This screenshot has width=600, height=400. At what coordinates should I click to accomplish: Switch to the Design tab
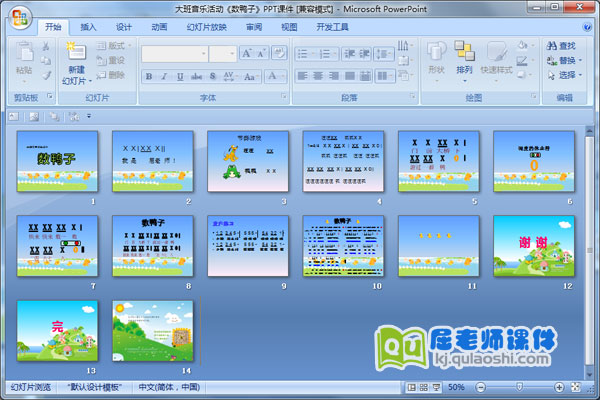pyautogui.click(x=124, y=27)
